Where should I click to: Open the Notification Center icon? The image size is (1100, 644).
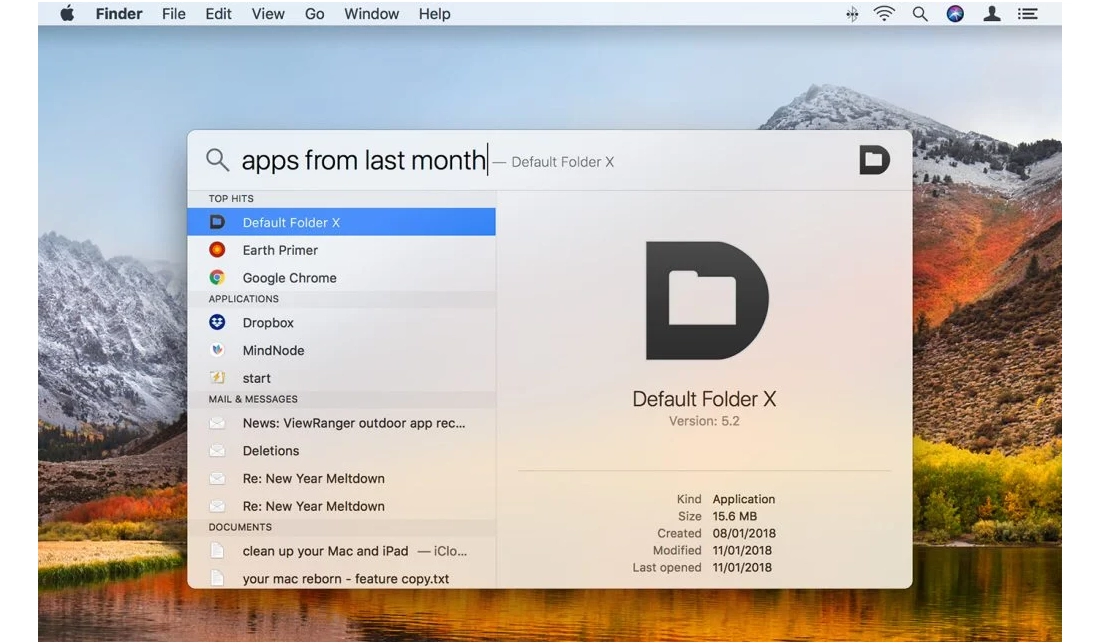[1027, 14]
